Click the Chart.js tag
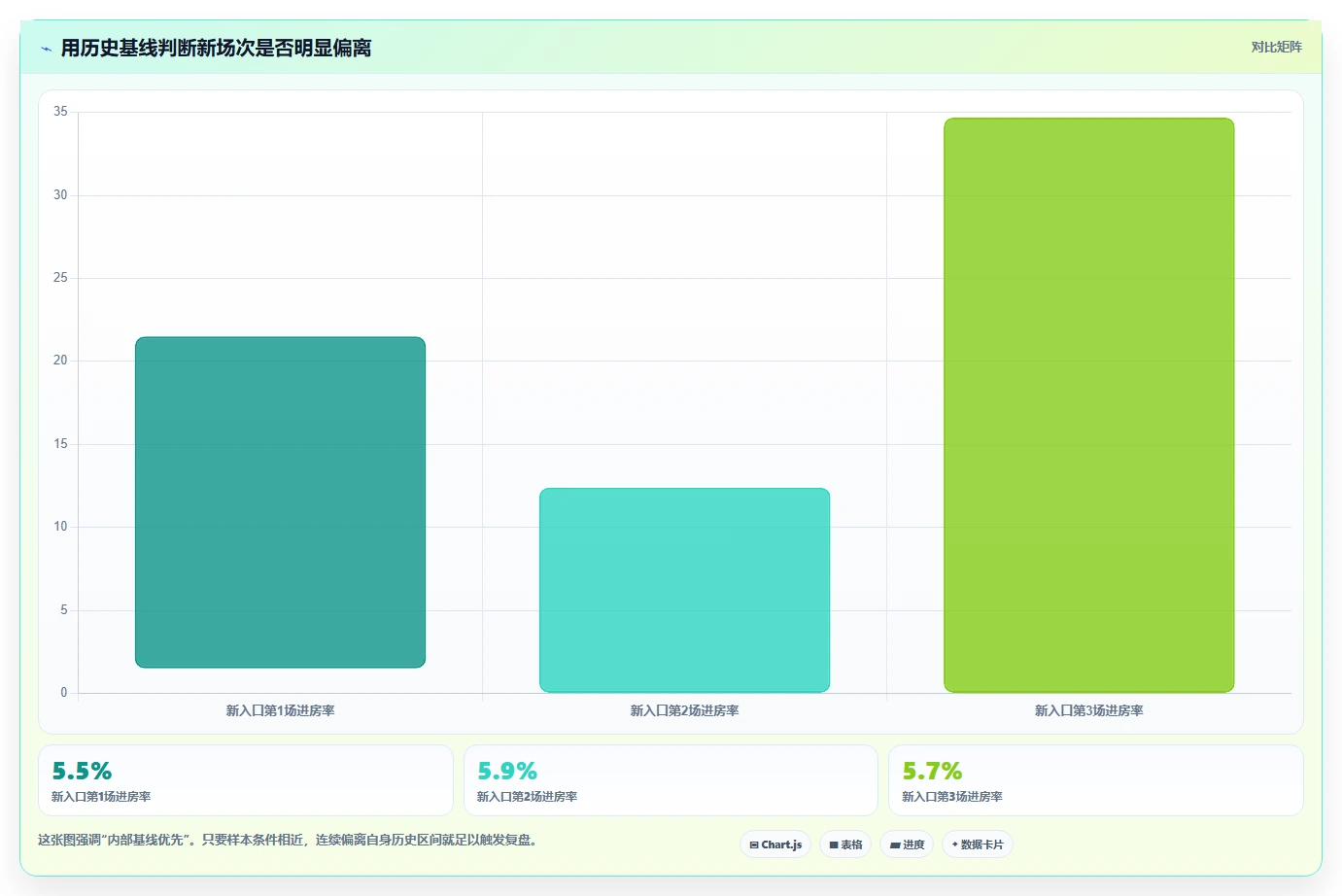The image size is (1342, 896). click(775, 844)
